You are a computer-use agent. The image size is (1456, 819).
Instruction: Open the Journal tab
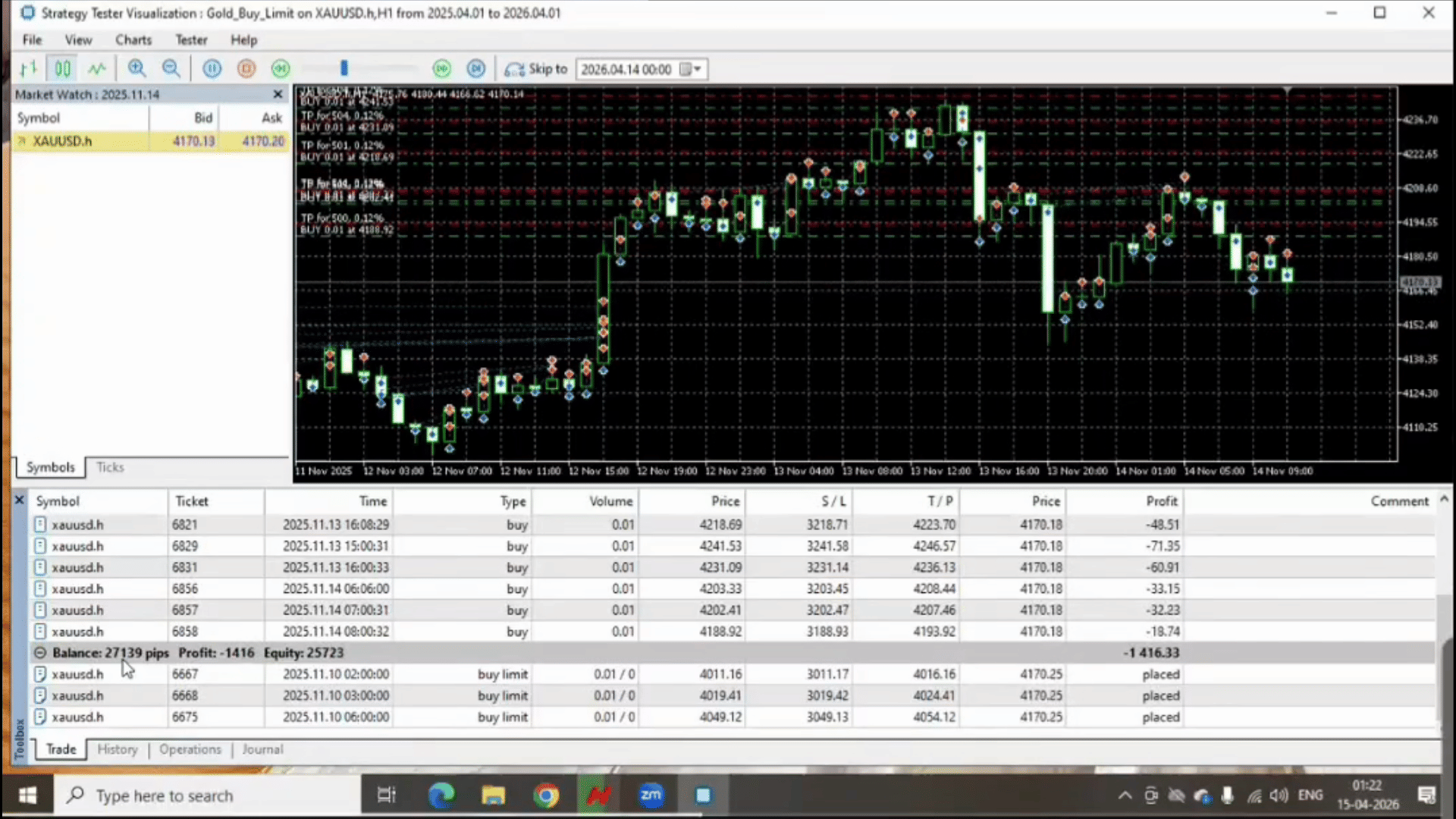[262, 749]
